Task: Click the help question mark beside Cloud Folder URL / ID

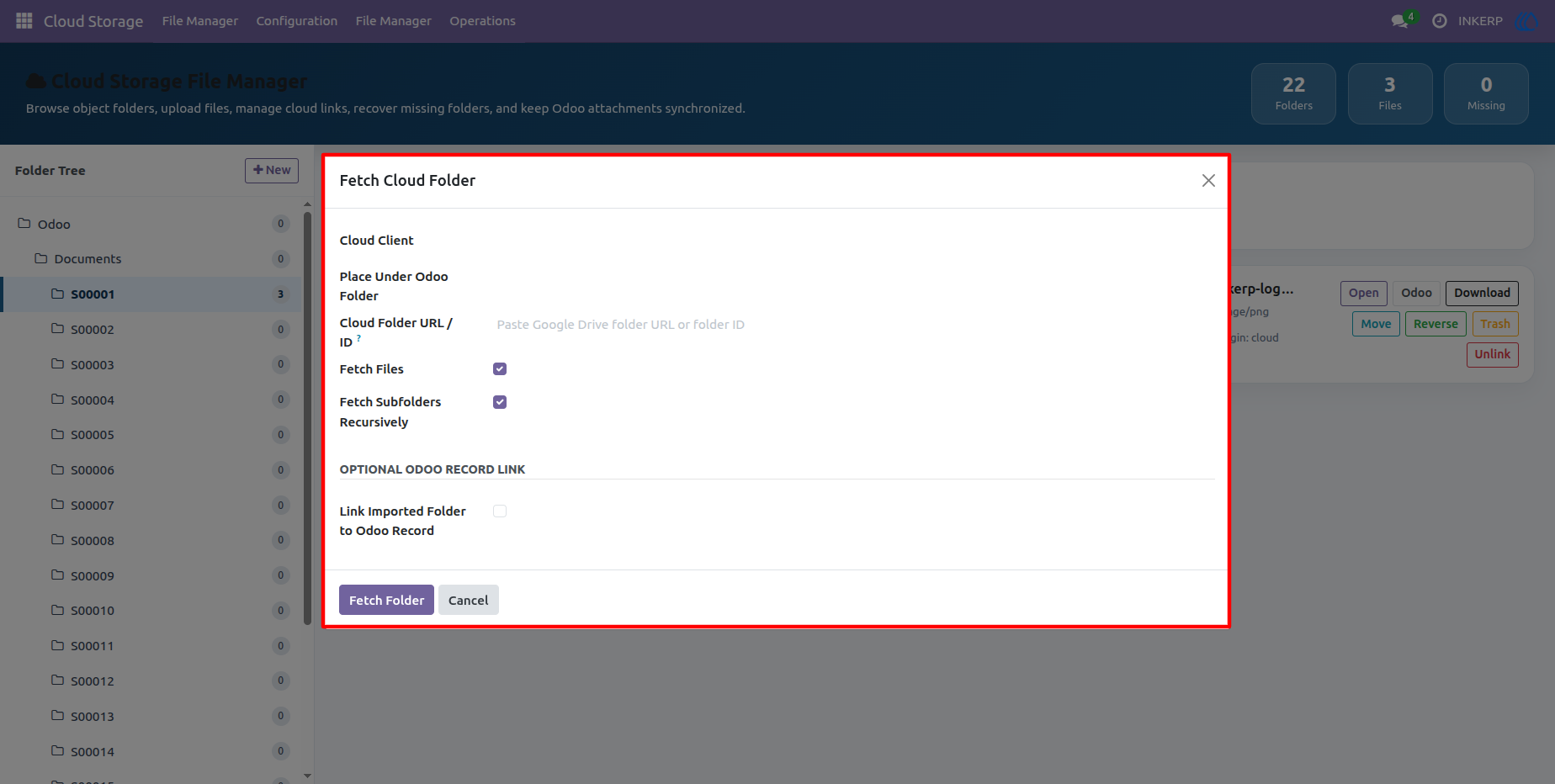Action: coord(358,337)
